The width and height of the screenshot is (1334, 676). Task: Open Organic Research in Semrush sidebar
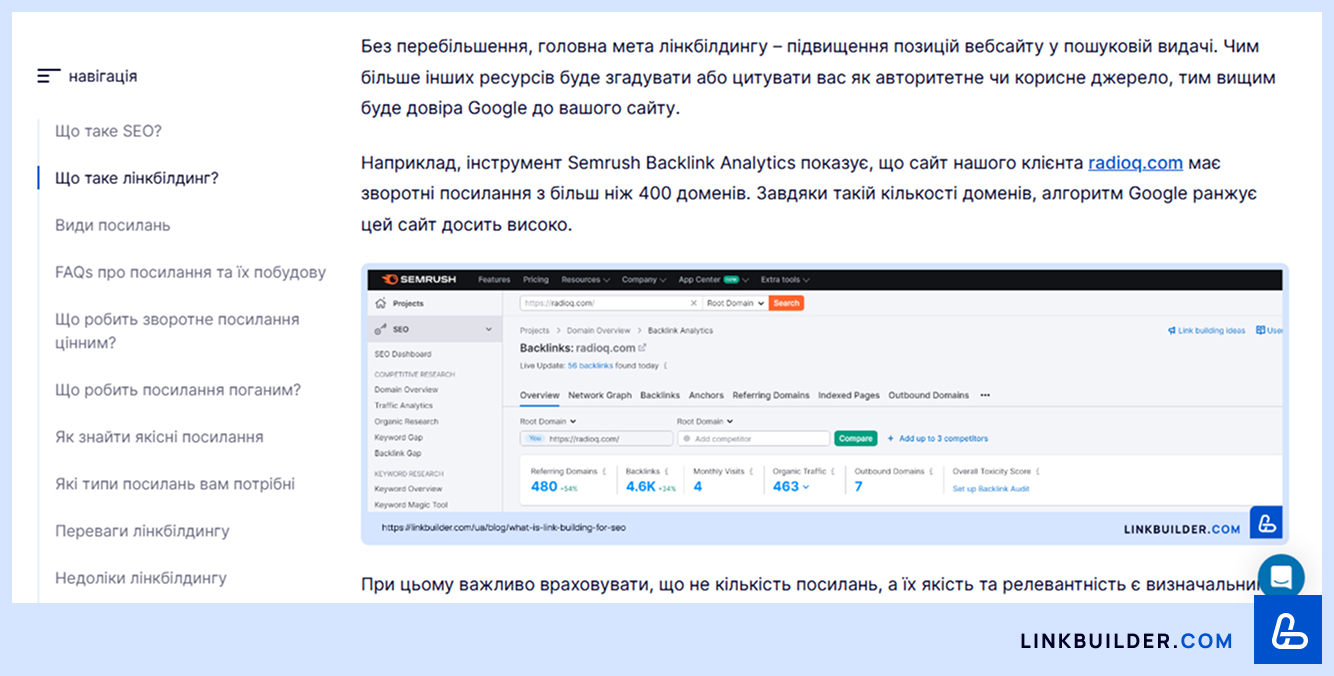tap(406, 422)
